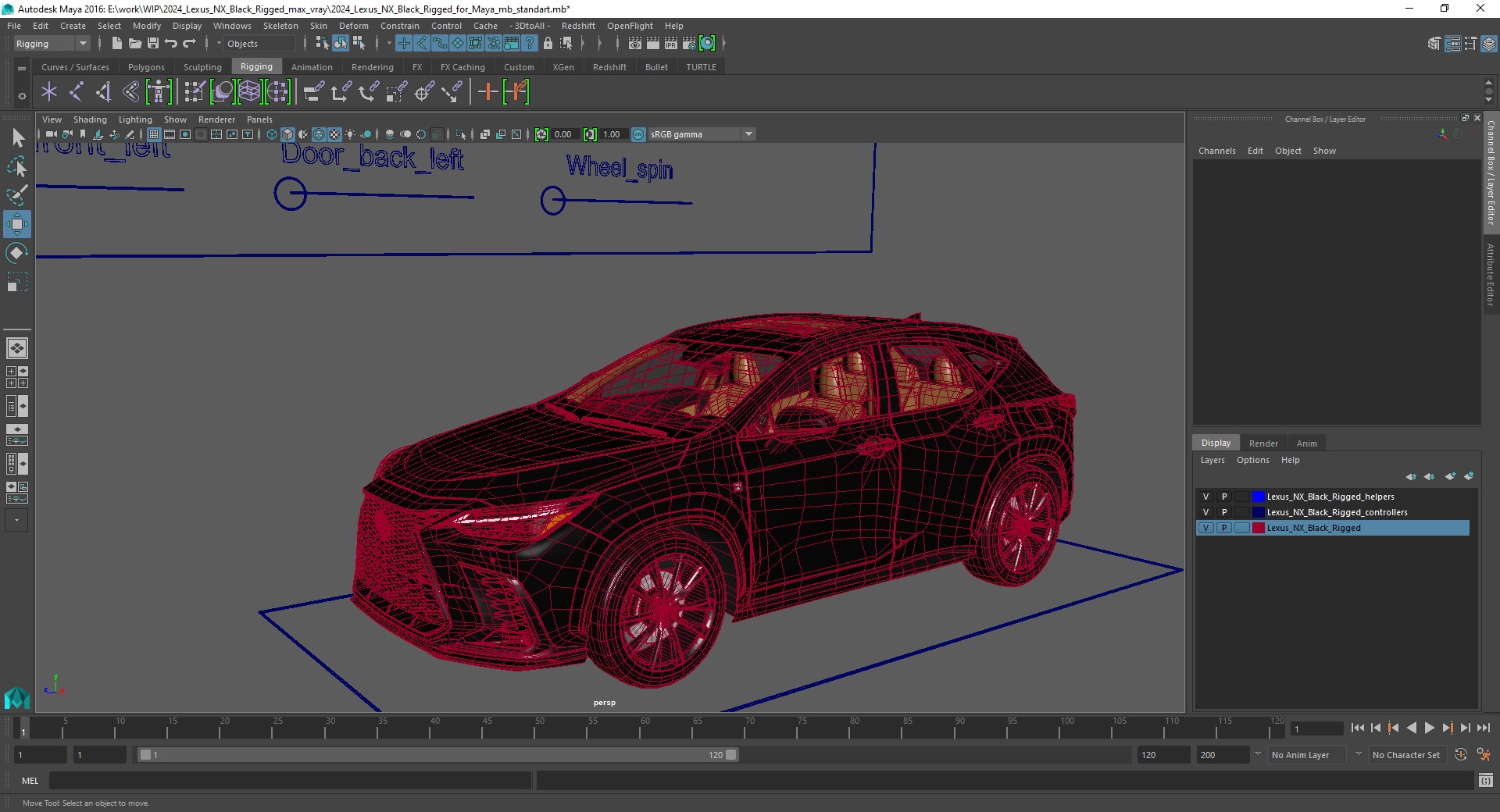Toggle visibility of Lexus_NX_Black_Rigged_controllers layer
The height and width of the screenshot is (812, 1500).
(1205, 512)
